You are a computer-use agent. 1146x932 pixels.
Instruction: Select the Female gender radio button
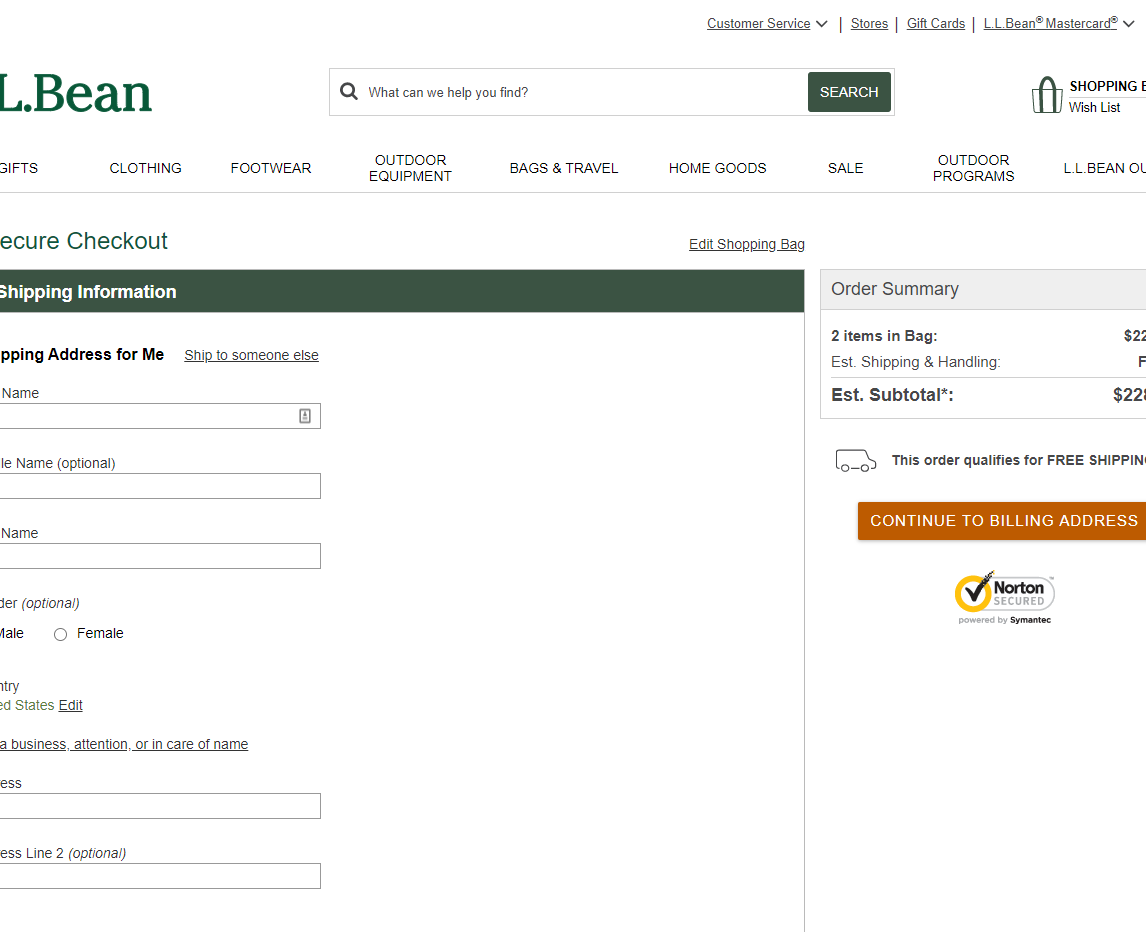tap(61, 634)
